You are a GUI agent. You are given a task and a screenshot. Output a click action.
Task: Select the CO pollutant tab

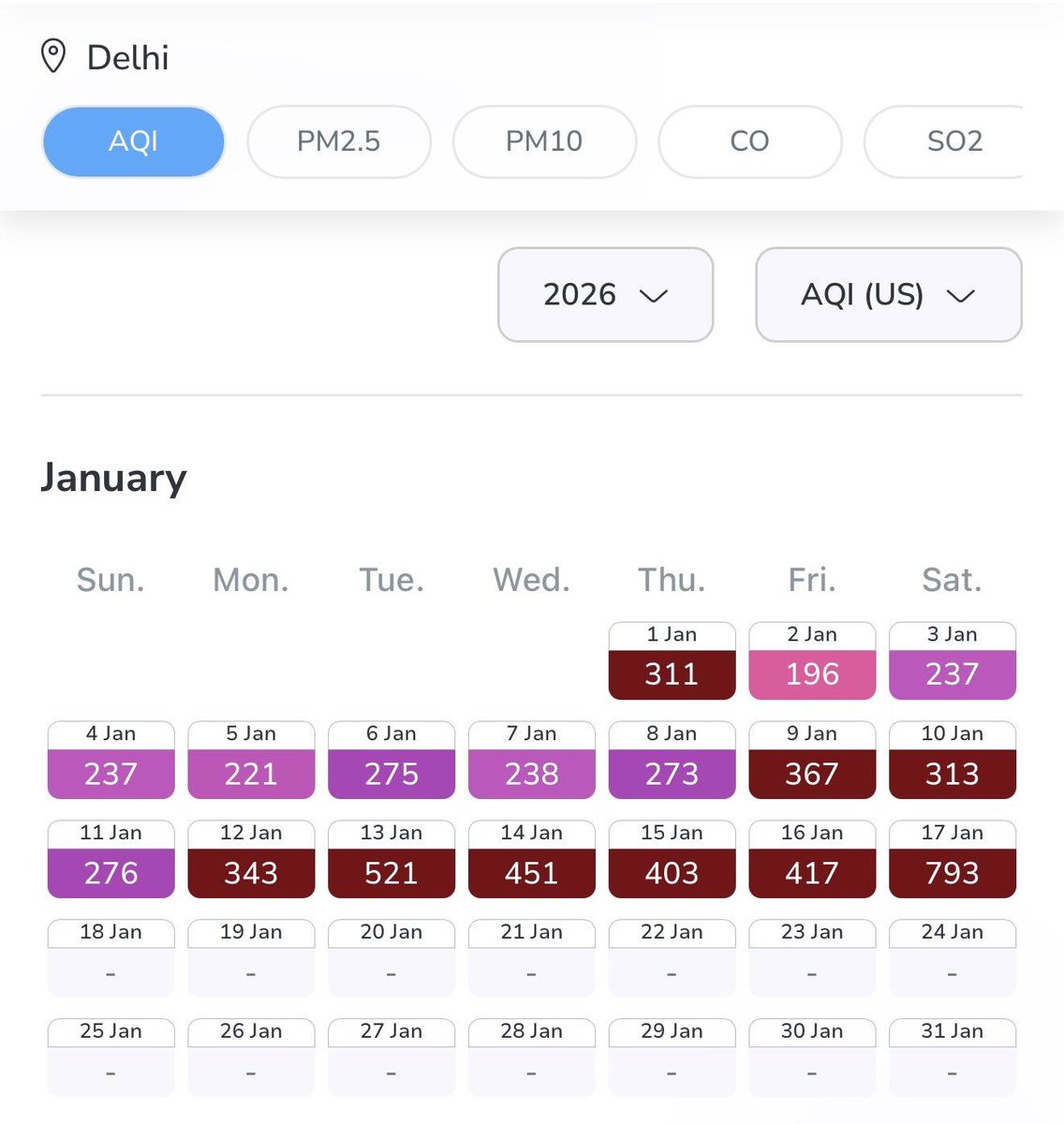tap(749, 141)
